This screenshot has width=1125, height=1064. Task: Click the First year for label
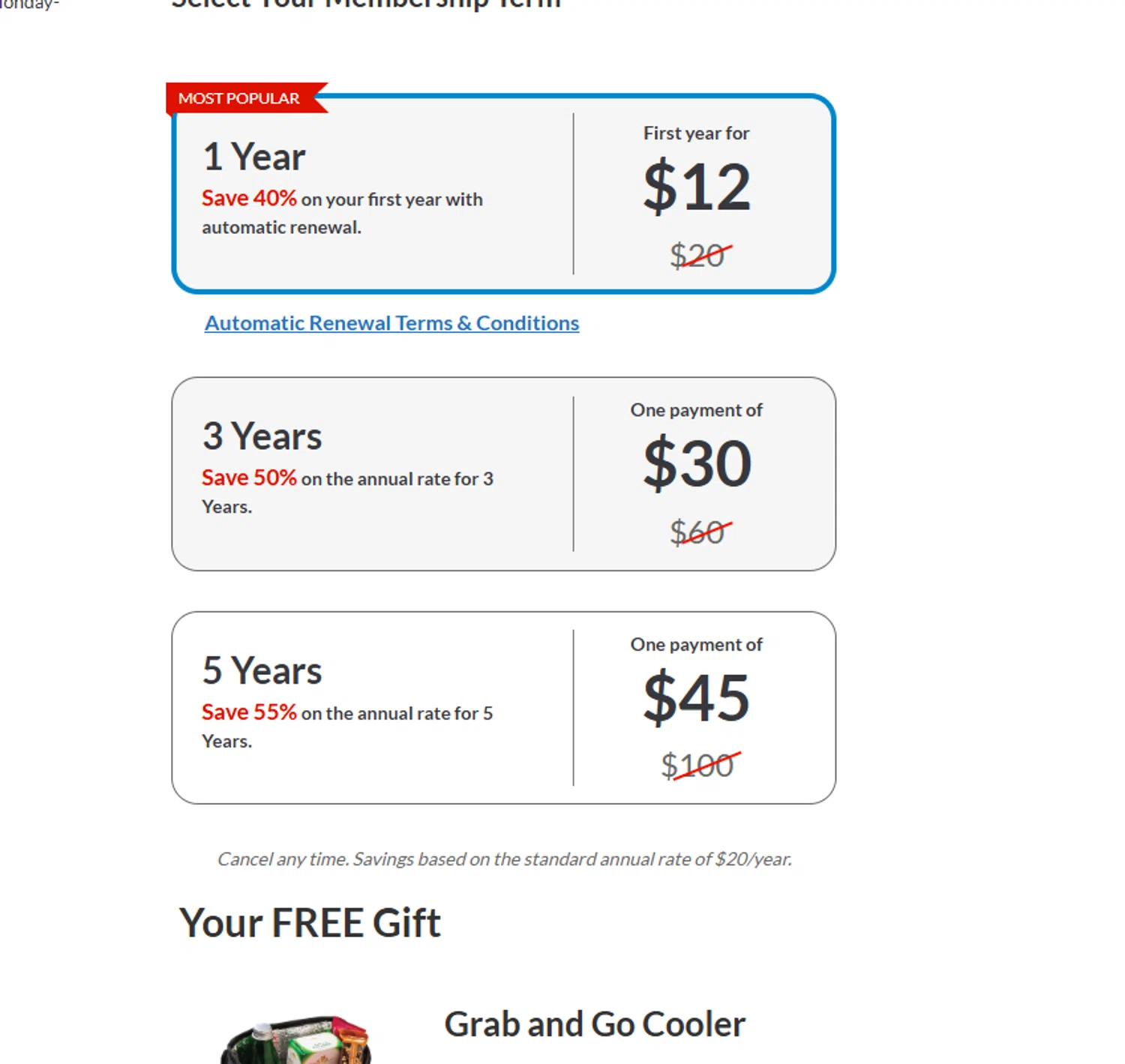pyautogui.click(x=696, y=133)
